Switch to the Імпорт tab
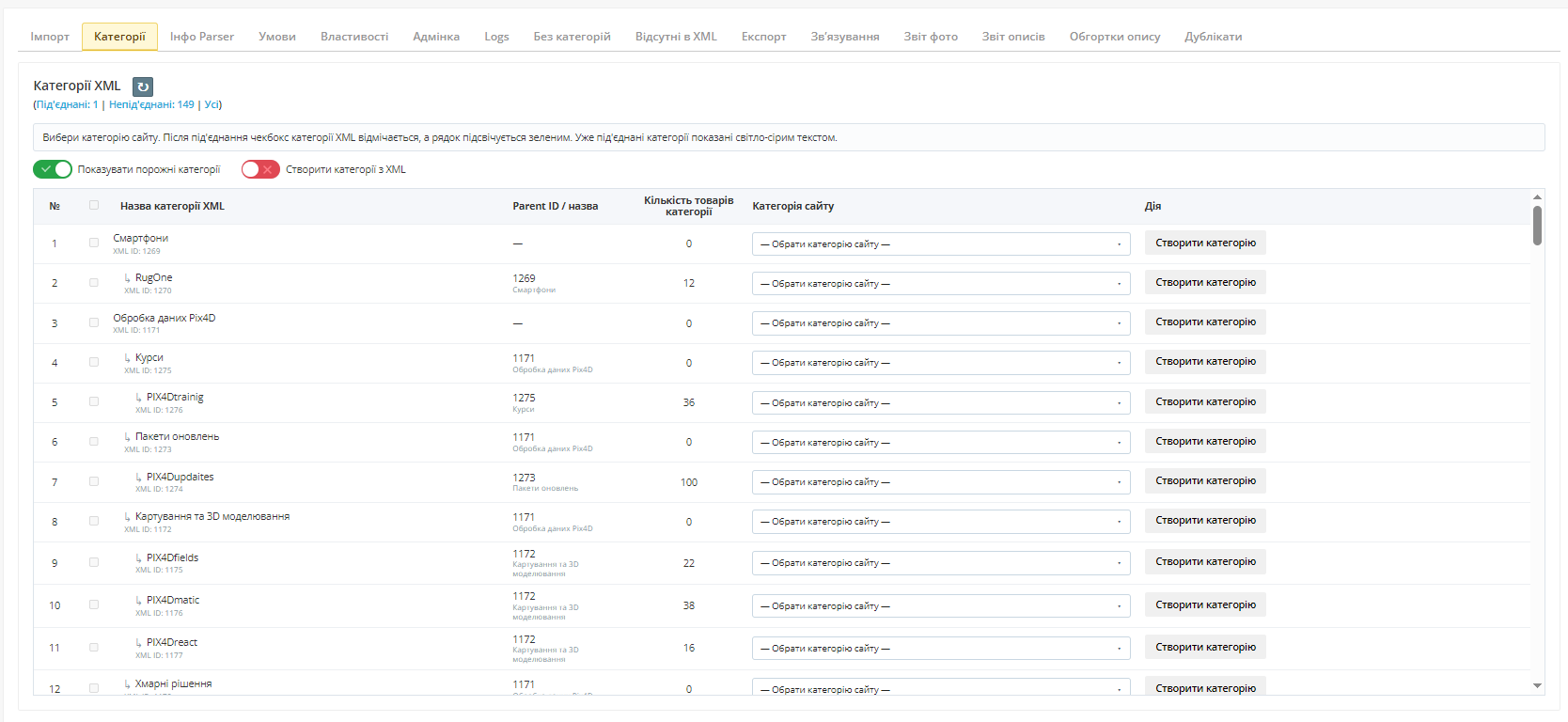1568x722 pixels. point(50,37)
